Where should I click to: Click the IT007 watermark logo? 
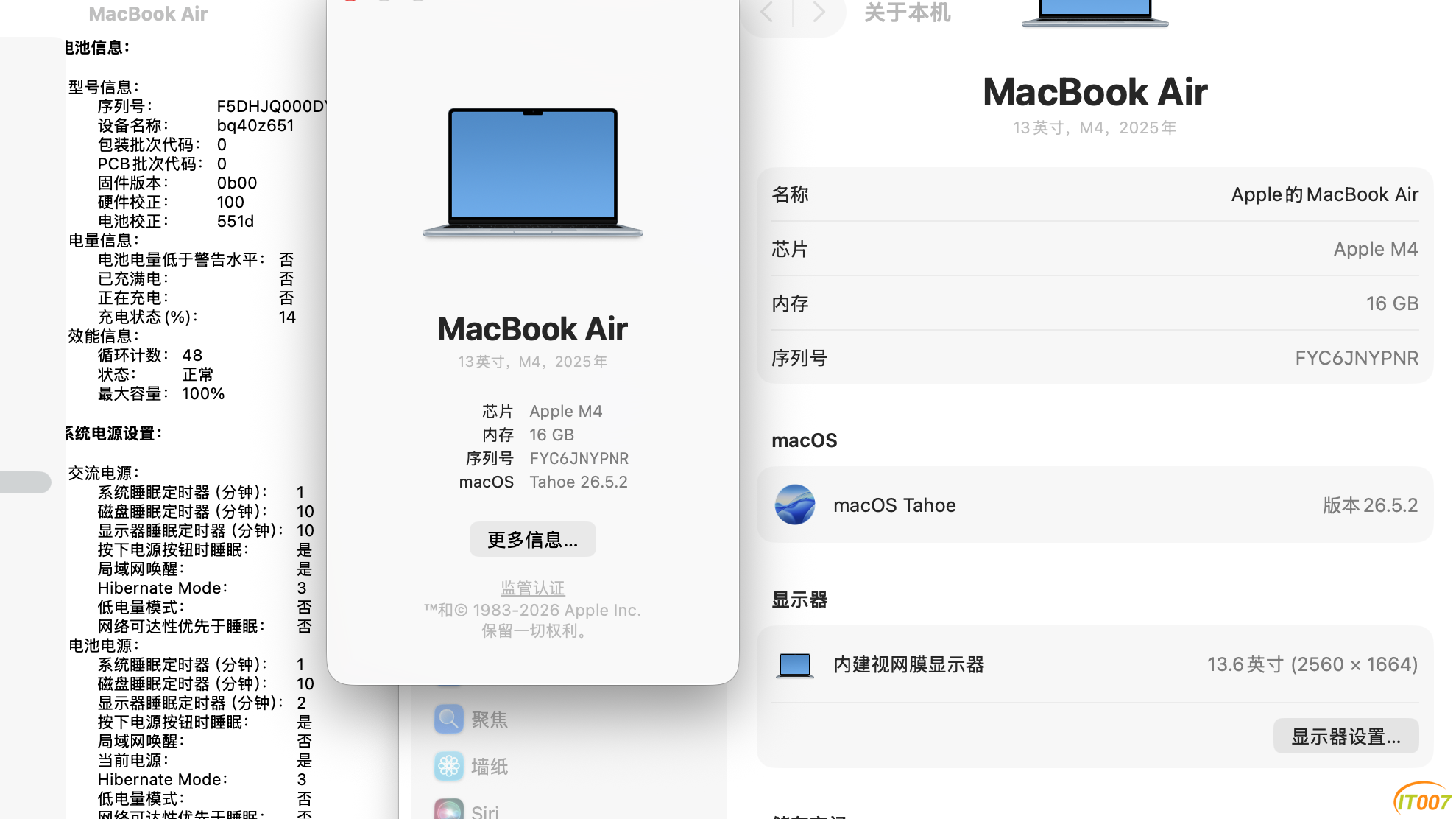click(x=1422, y=800)
